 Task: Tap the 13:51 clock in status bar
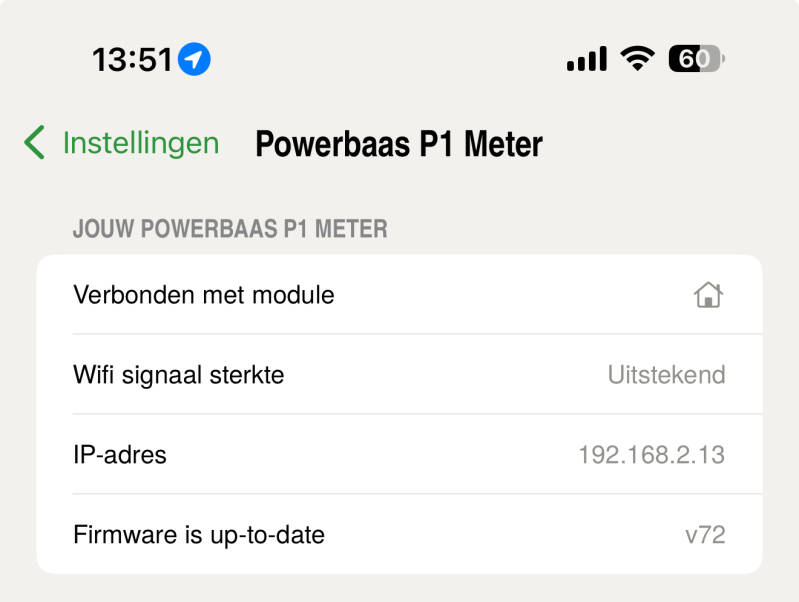132,60
